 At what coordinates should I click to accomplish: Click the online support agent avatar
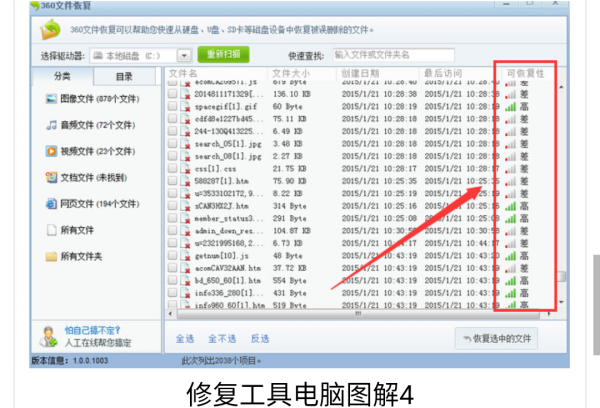point(49,336)
